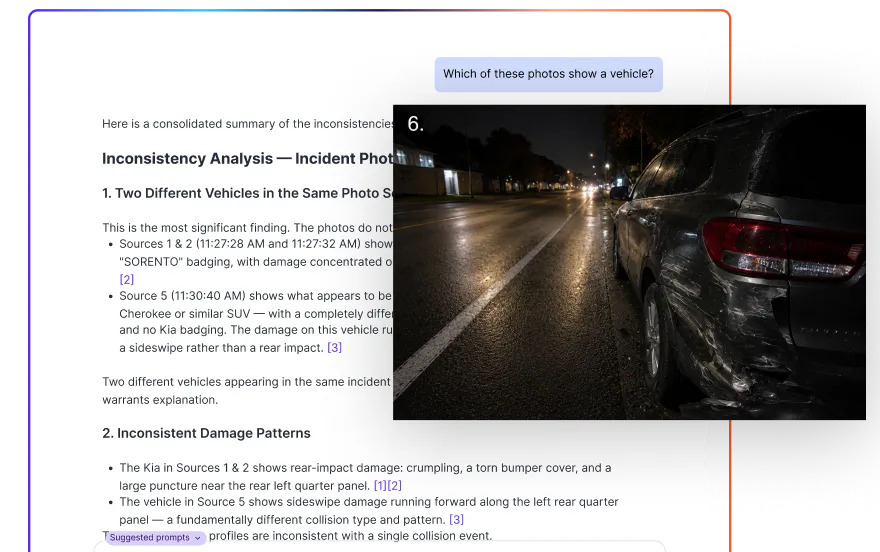Click the 'Here is a consolidated summary' intro line

[248, 124]
